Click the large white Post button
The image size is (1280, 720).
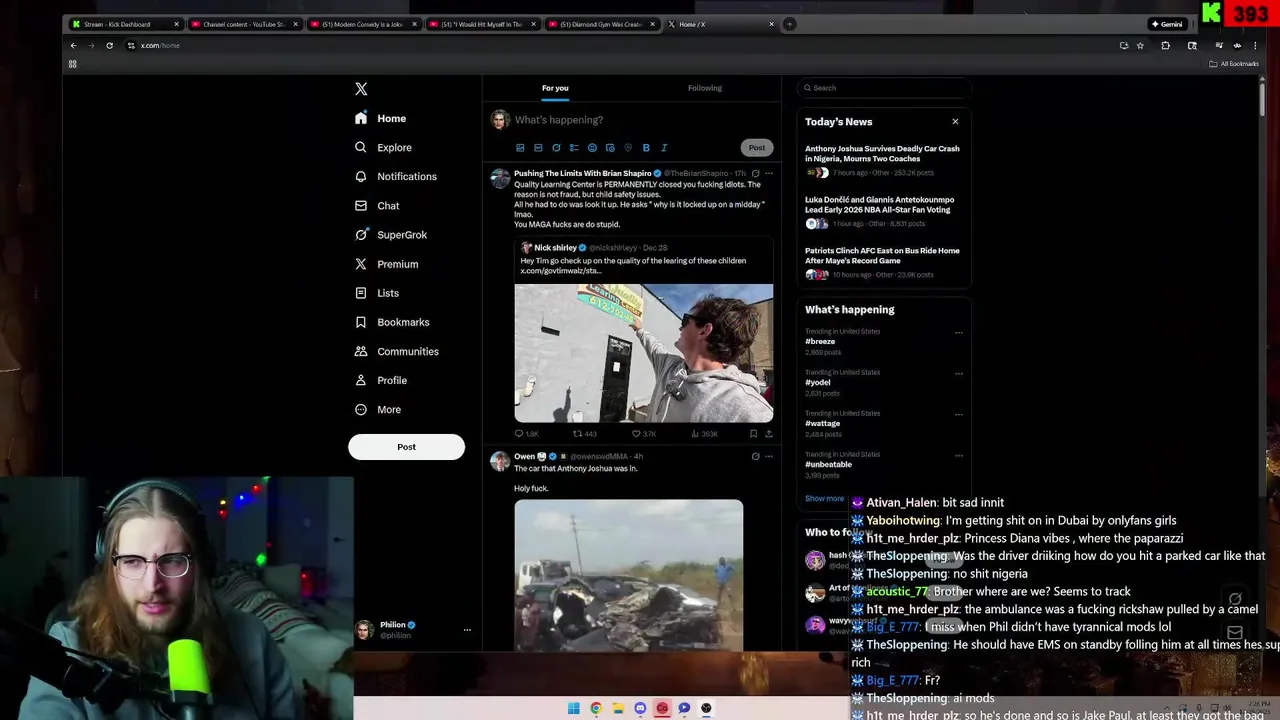406,447
